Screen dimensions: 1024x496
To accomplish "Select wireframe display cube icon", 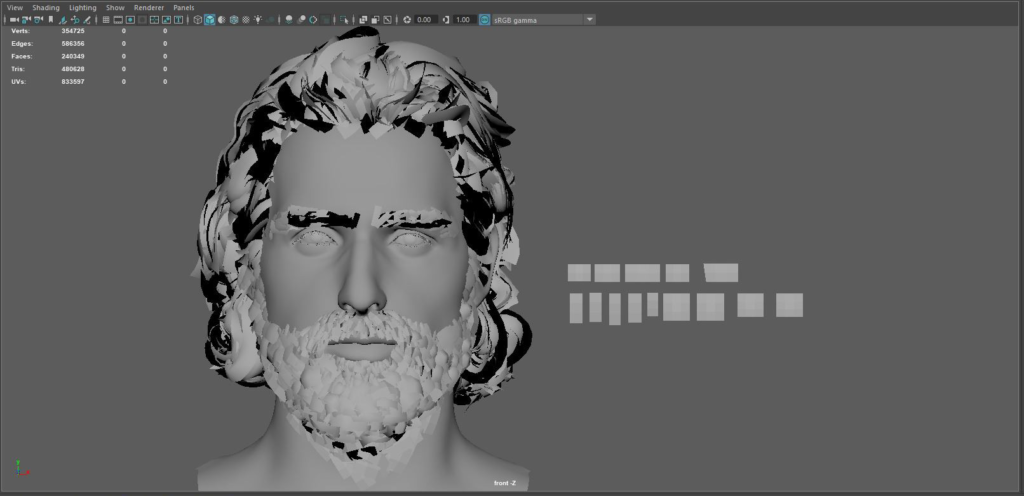I will pos(197,19).
